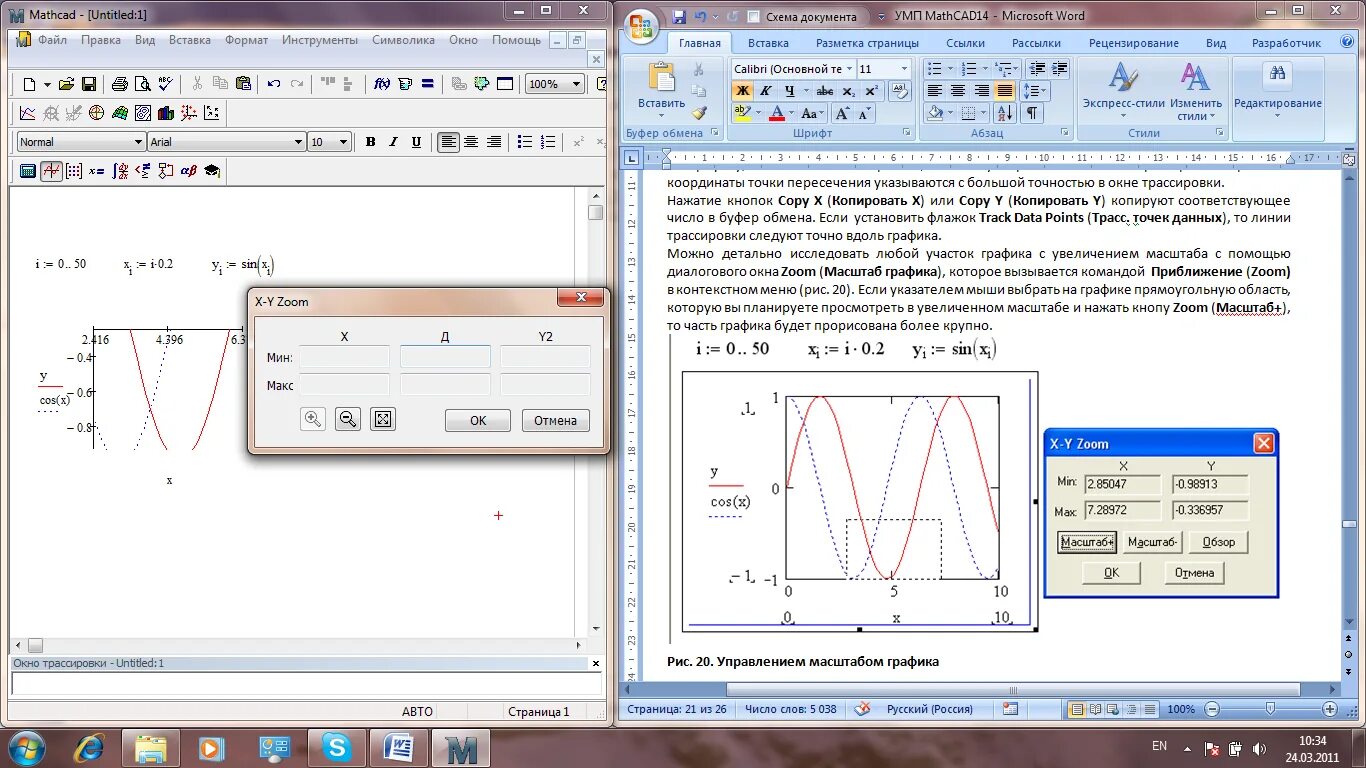Enable center alignment in Mathcad
This screenshot has height=768, width=1366.
[x=471, y=142]
